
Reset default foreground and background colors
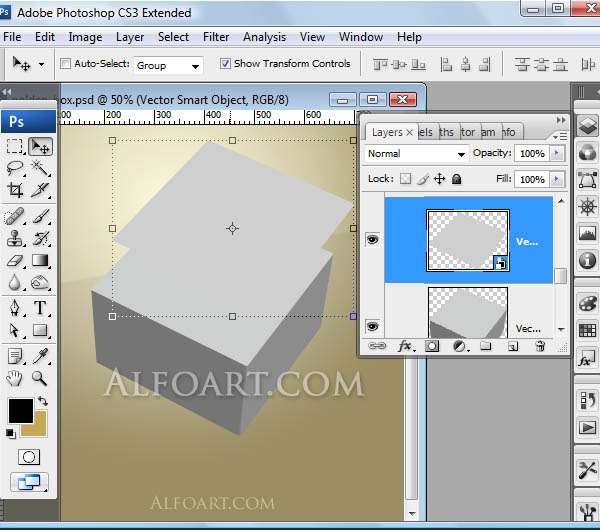click(x=11, y=434)
